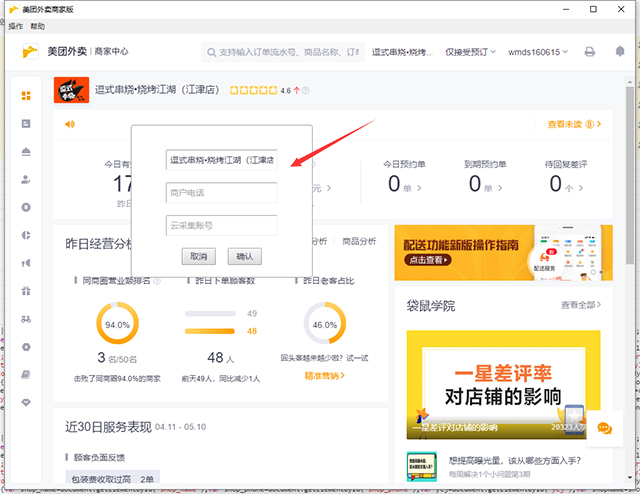
Task: Click the store logo image
Action: [x=71, y=90]
